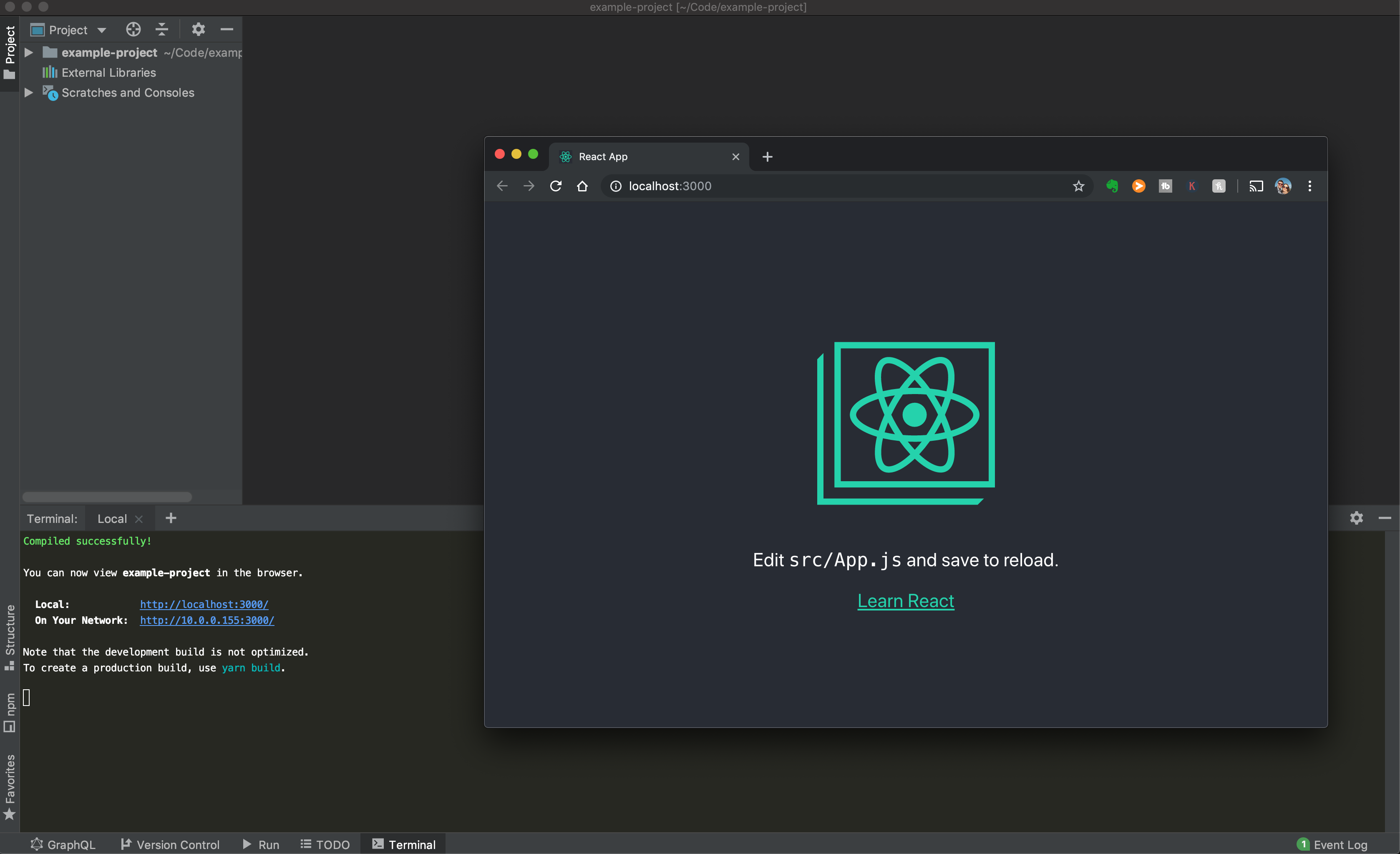Click the browser home icon
This screenshot has height=854, width=1400.
[582, 186]
